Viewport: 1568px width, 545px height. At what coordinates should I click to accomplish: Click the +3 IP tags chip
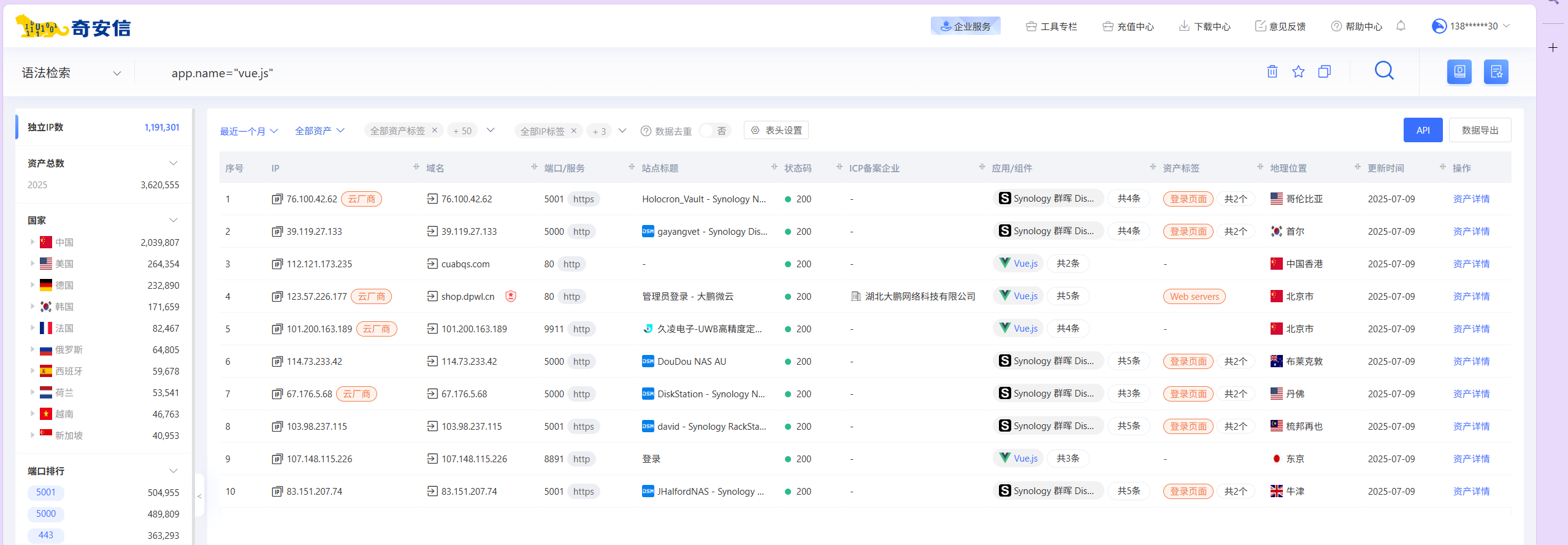point(599,131)
